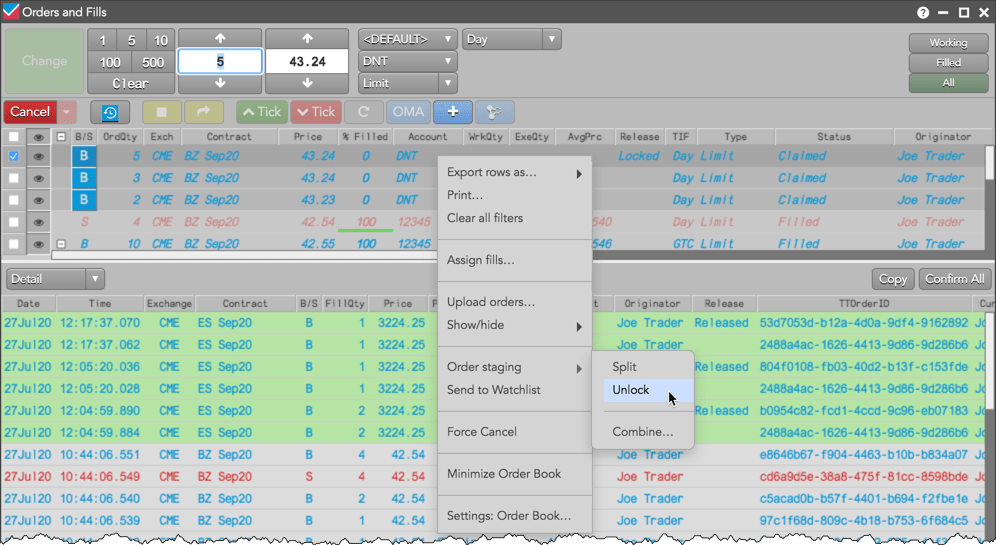Click the order routing tree icon
The image size is (996, 545).
click(x=494, y=112)
